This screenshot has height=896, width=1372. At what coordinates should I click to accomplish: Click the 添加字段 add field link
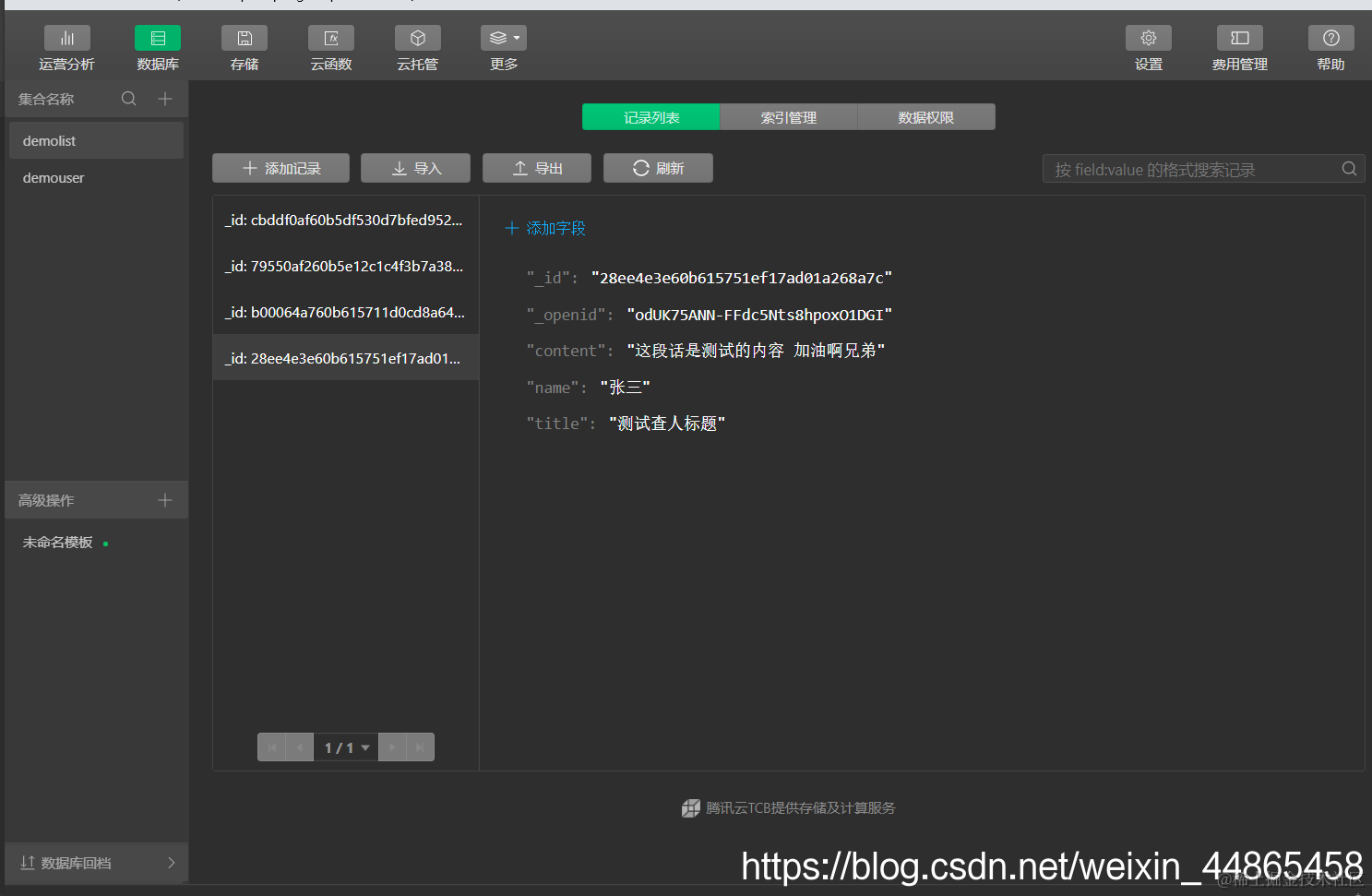[x=545, y=228]
